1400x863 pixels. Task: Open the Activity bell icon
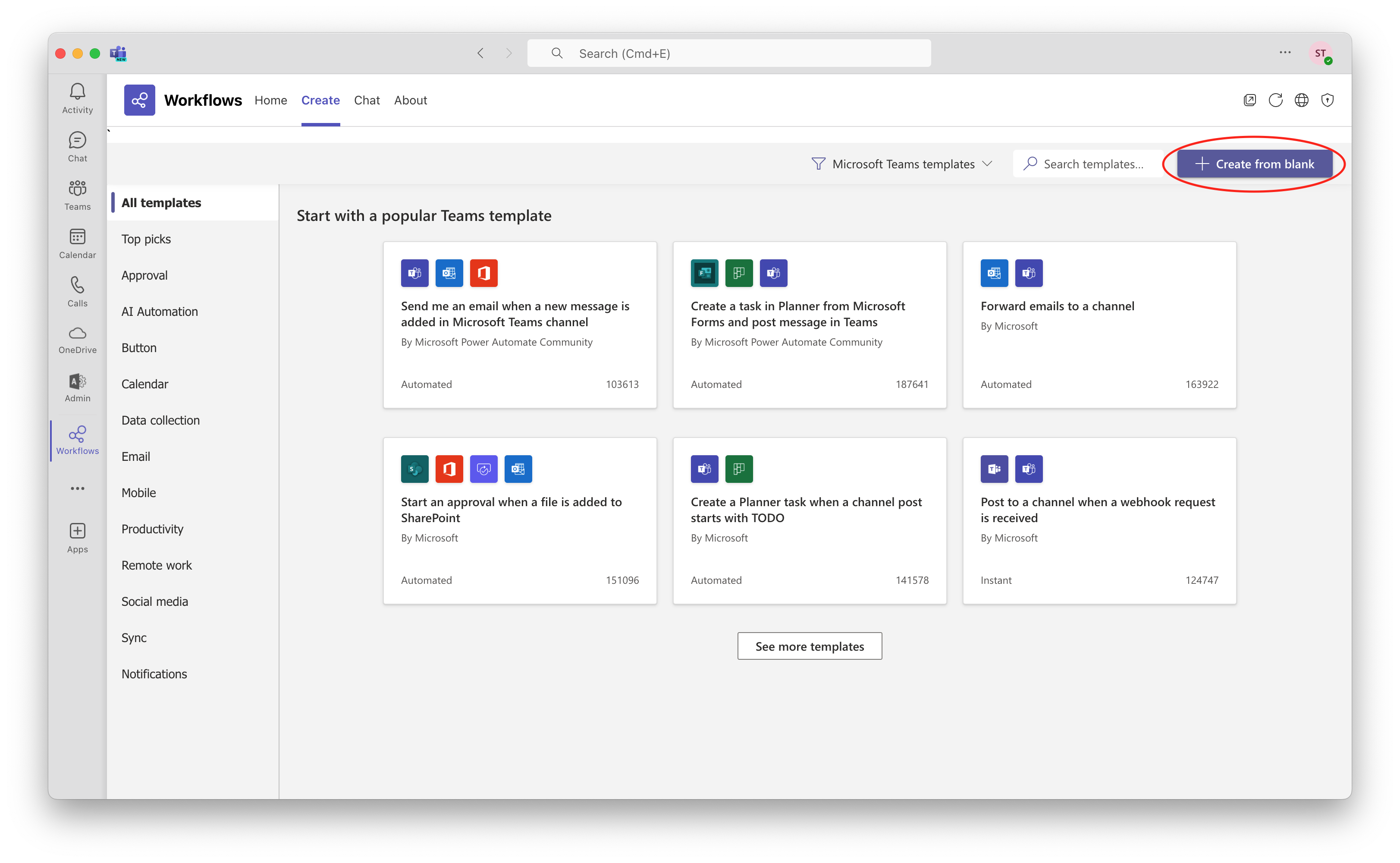point(77,98)
